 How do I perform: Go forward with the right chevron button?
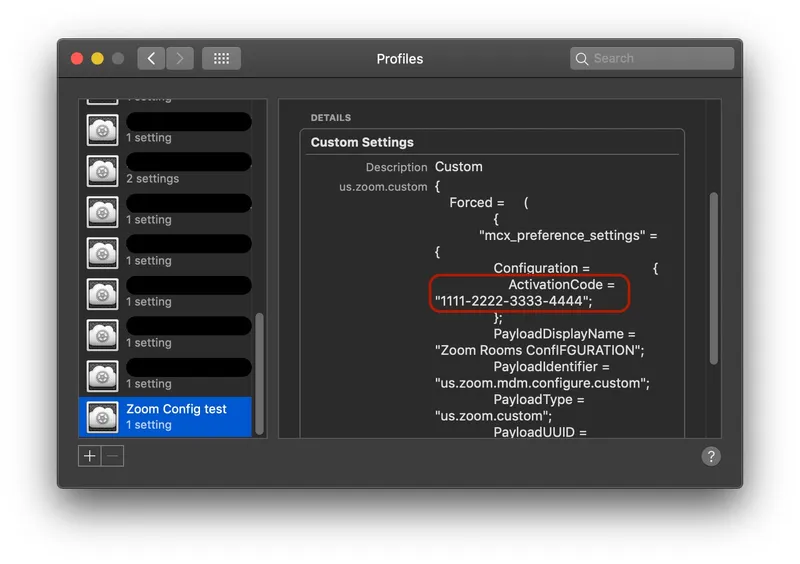coord(180,59)
